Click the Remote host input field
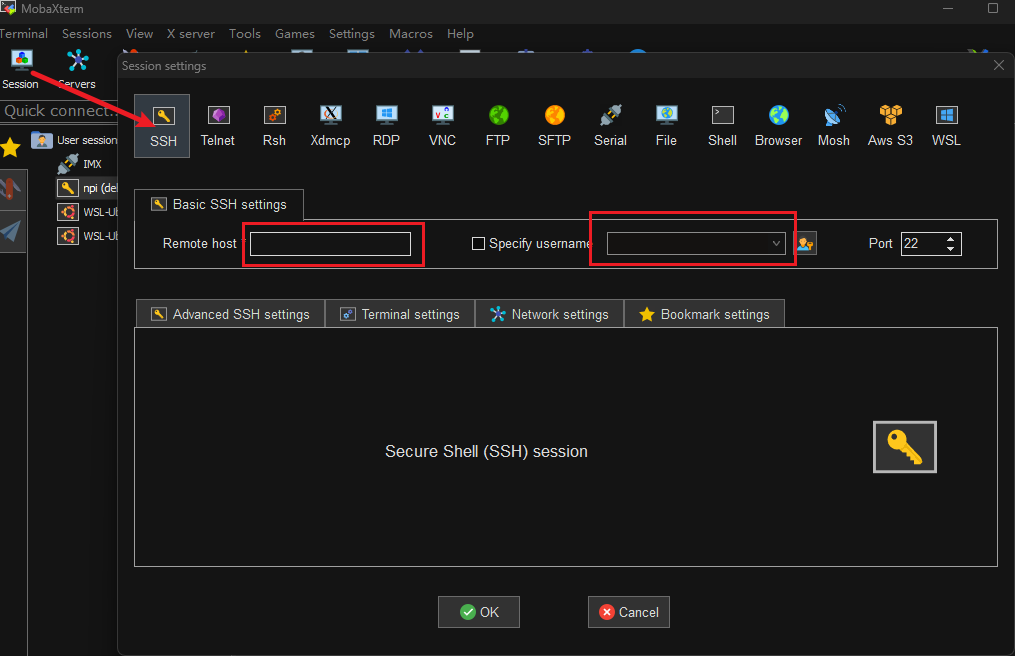The image size is (1015, 656). (x=330, y=244)
